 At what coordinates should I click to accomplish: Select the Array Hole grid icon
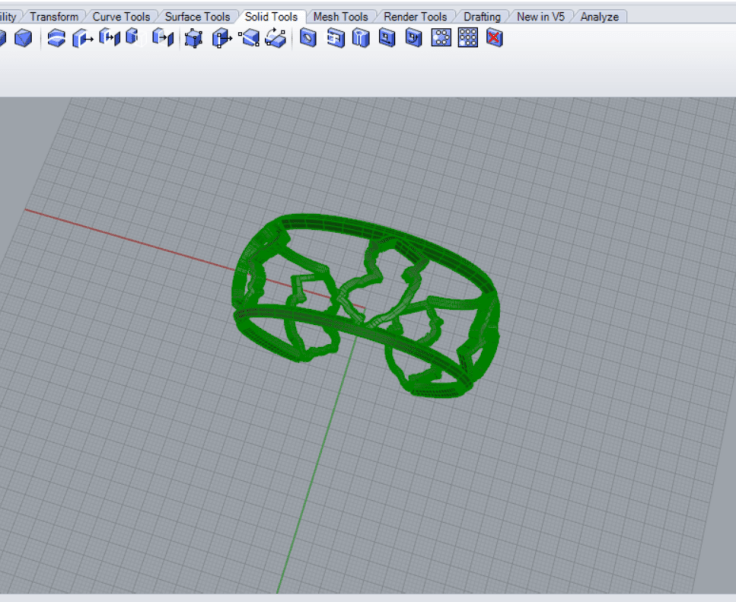point(467,38)
